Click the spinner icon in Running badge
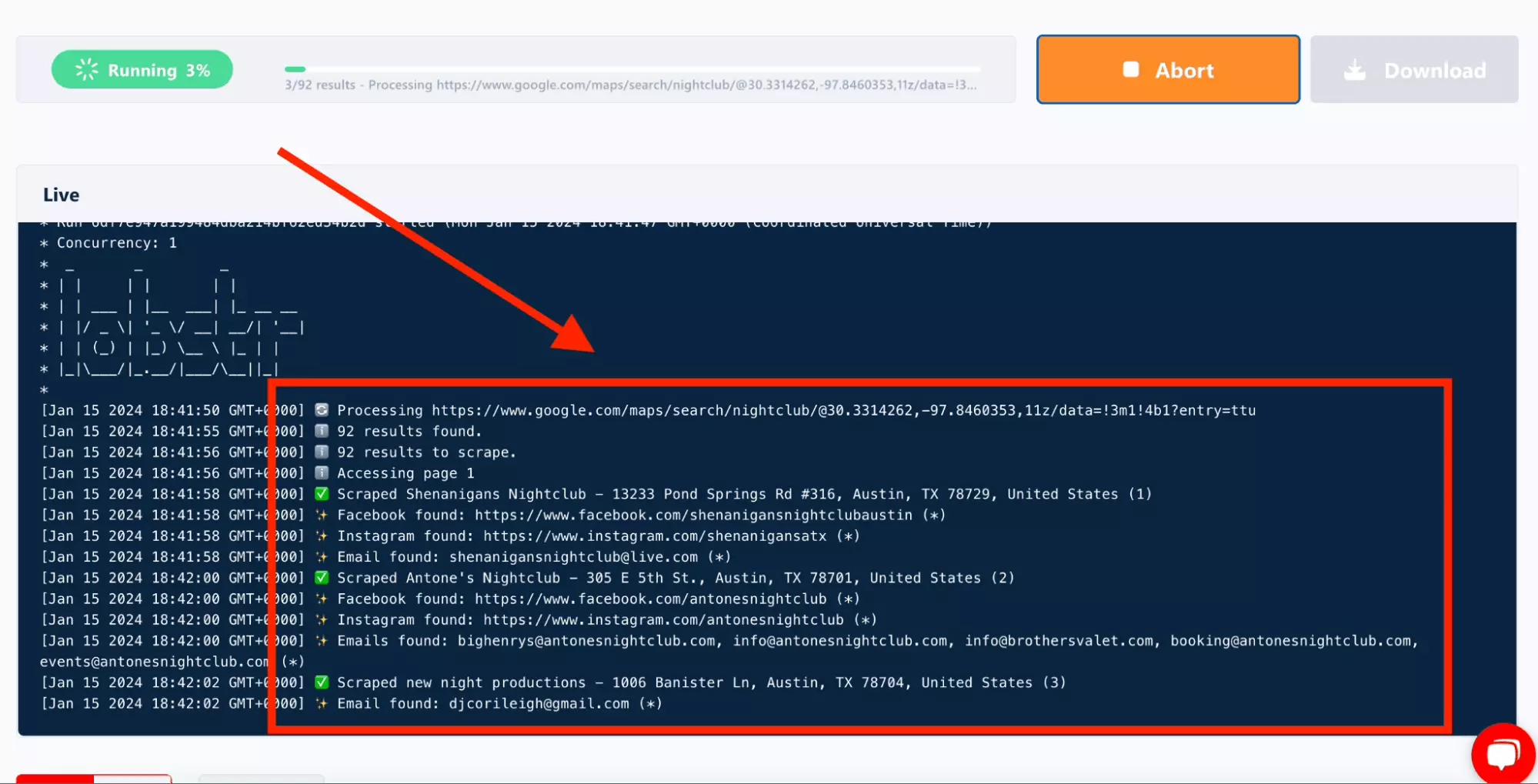 [86, 70]
